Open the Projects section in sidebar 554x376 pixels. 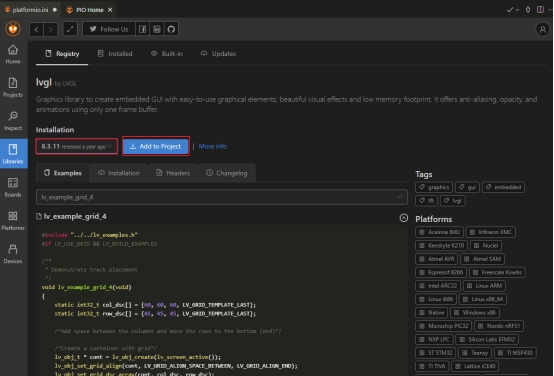pos(13,87)
